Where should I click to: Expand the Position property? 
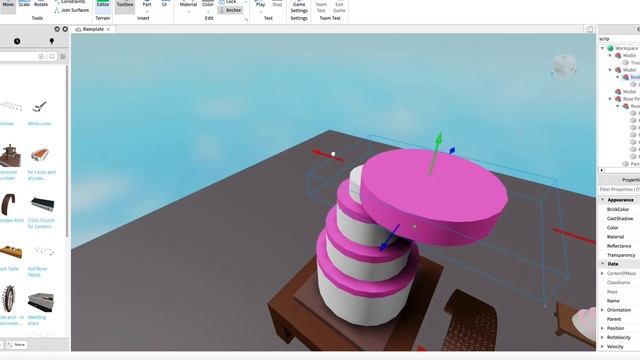click(x=602, y=329)
